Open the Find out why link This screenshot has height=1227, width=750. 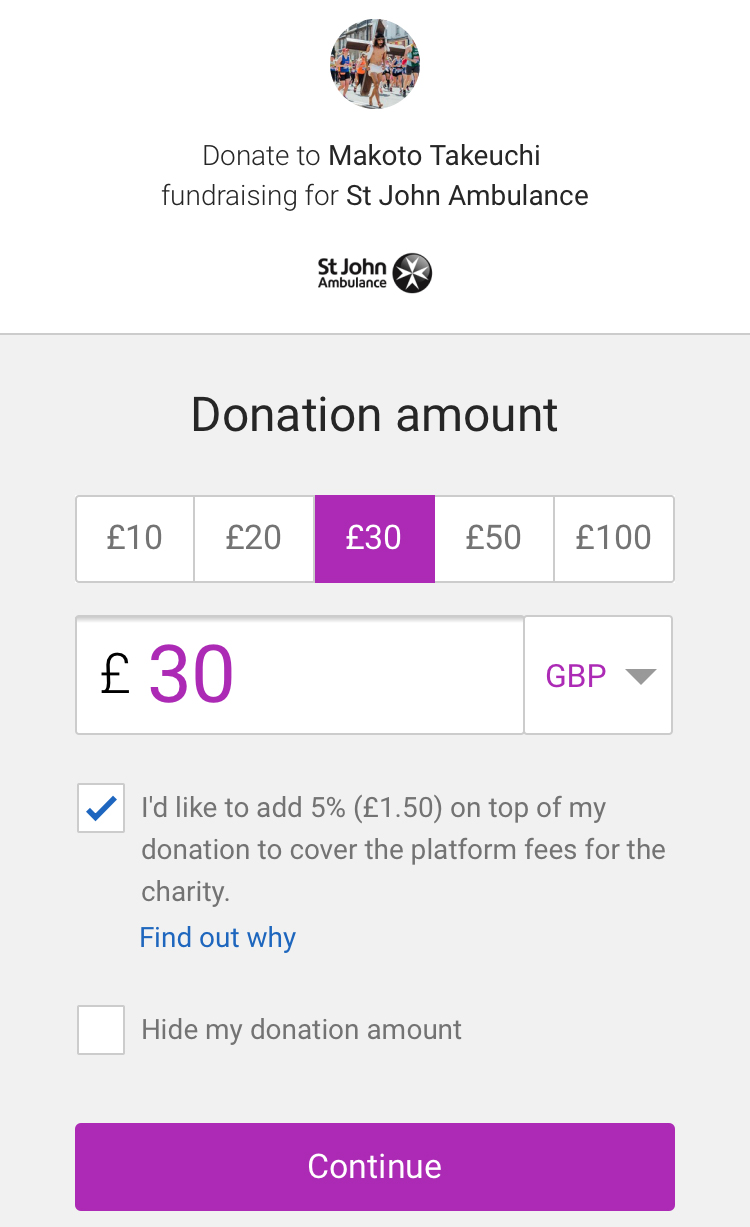[218, 938]
